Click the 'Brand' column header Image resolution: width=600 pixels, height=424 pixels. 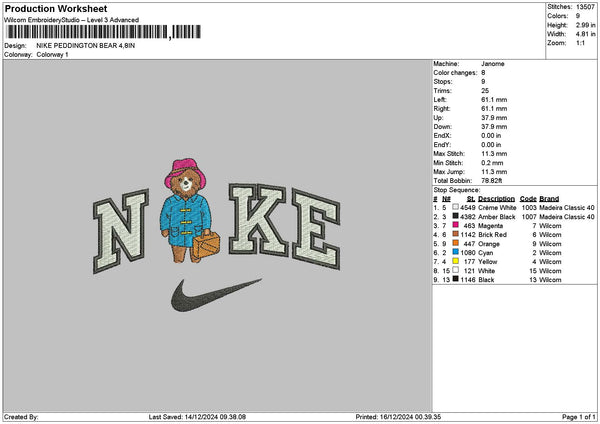[549, 199]
